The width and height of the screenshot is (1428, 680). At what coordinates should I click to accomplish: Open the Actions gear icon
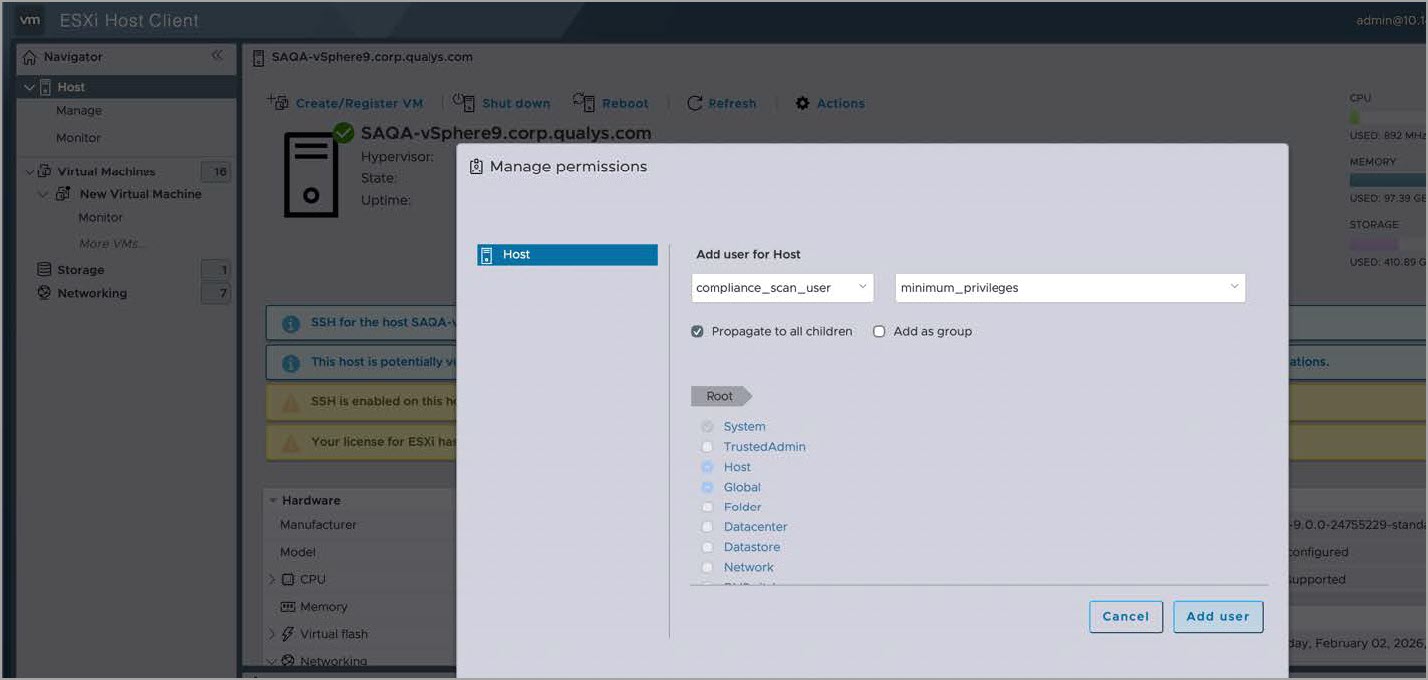(802, 103)
